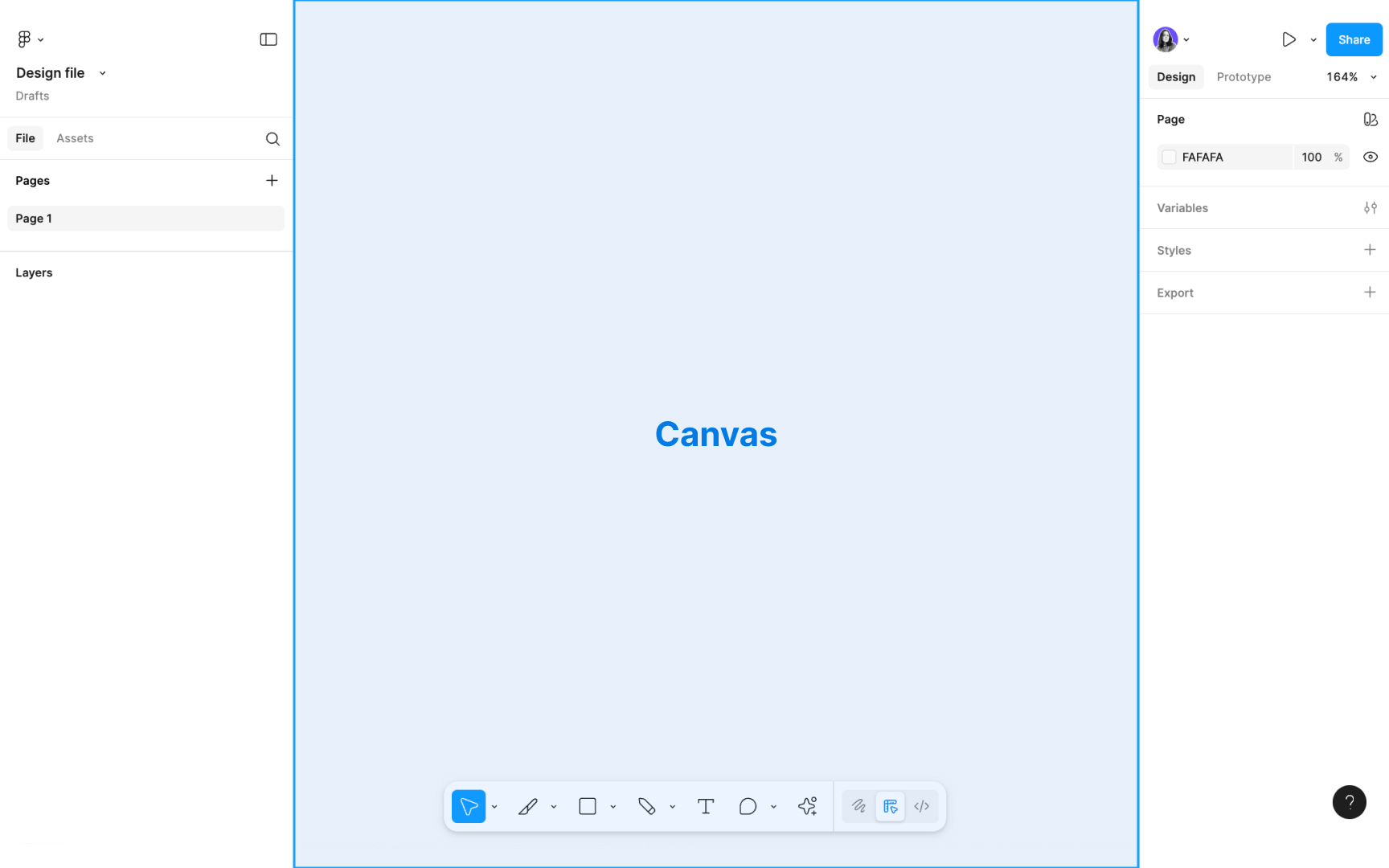Viewport: 1389px width, 868px height.
Task: Expand the Rectangle tool options chevron
Action: pyautogui.click(x=613, y=806)
